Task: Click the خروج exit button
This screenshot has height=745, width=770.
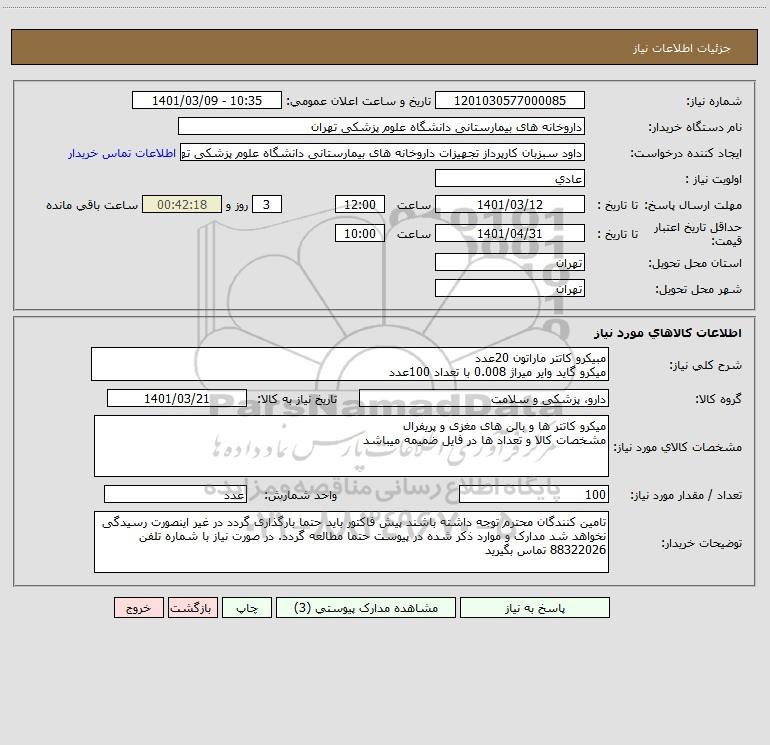Action: [138, 607]
